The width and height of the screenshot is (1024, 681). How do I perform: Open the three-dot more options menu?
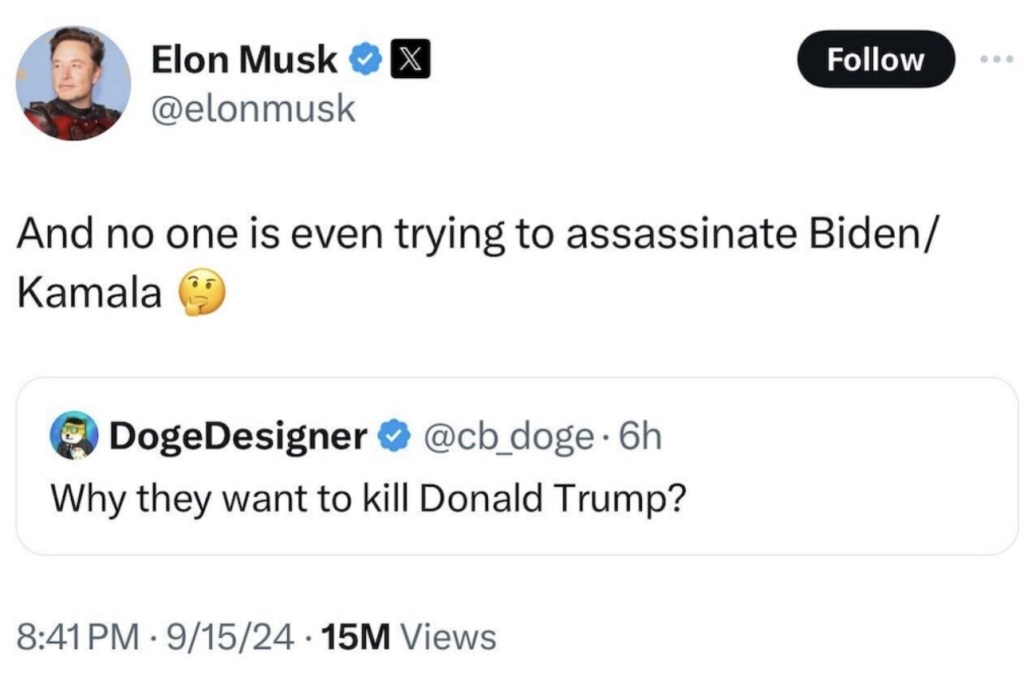[x=997, y=59]
